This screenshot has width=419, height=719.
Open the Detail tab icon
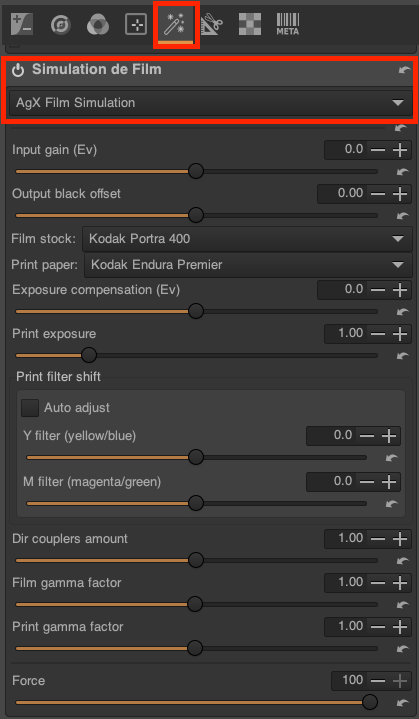pyautogui.click(x=61, y=24)
